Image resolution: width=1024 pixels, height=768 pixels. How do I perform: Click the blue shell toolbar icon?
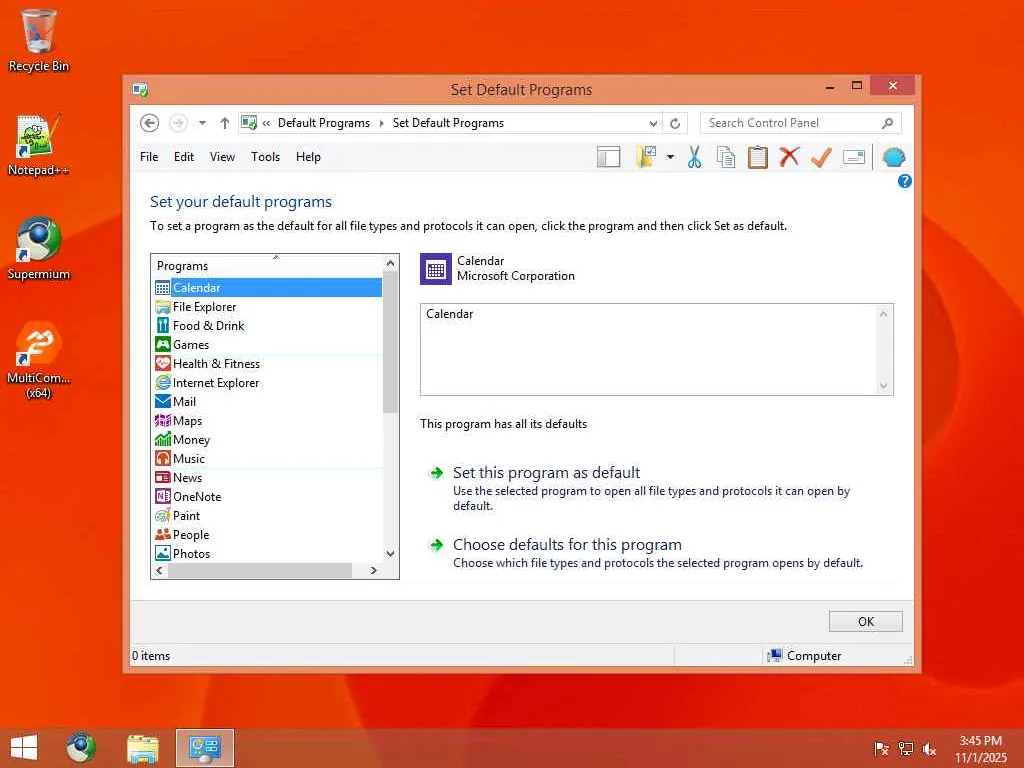pos(893,157)
